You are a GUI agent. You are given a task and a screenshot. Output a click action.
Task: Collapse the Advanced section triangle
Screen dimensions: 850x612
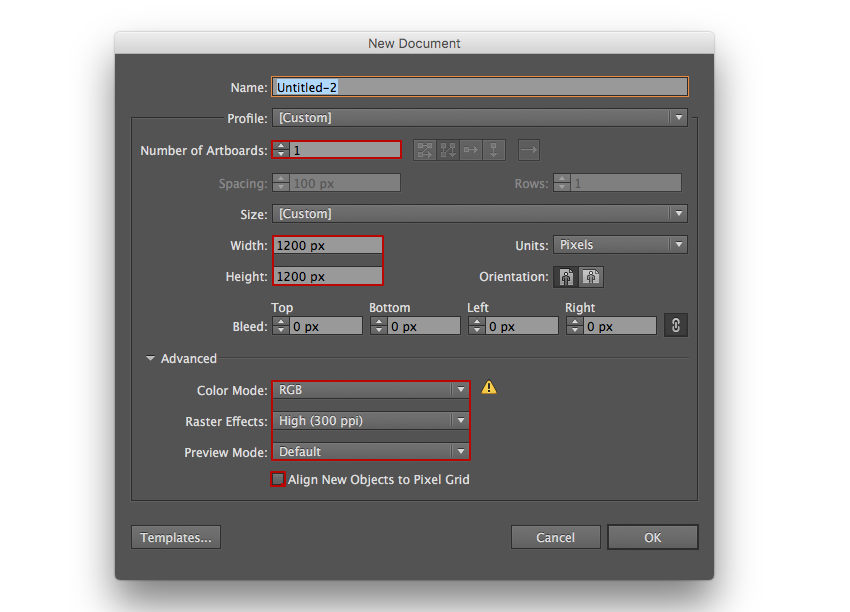(150, 358)
